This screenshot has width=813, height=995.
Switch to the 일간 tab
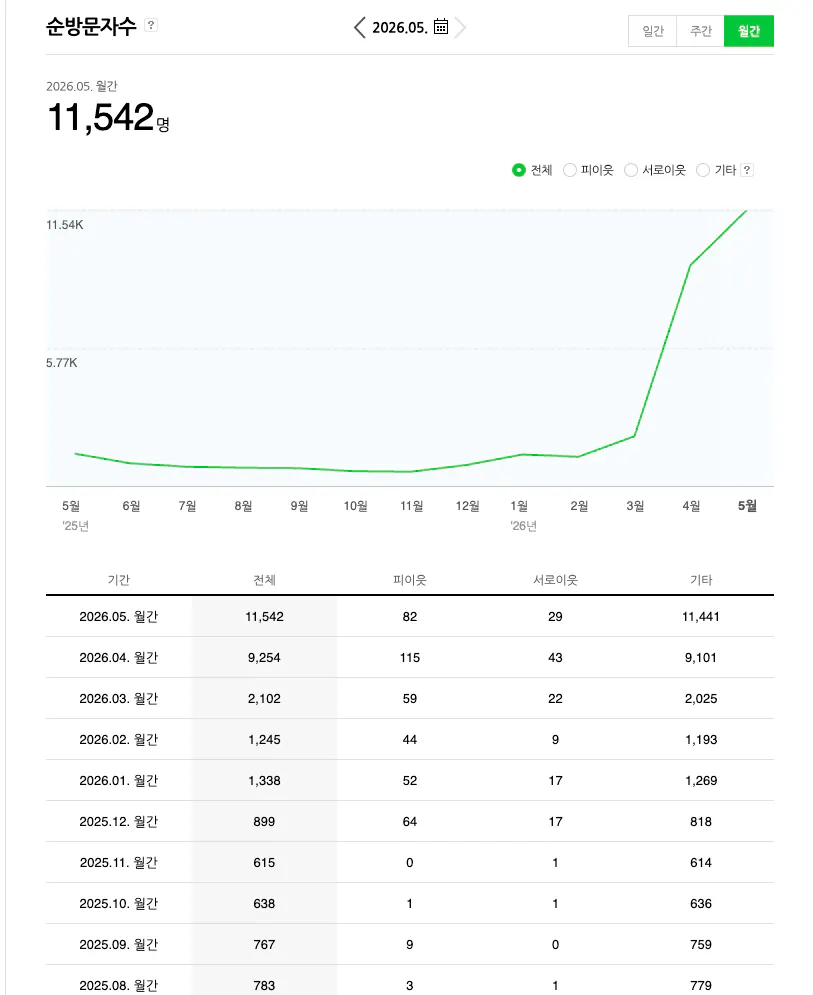coord(652,31)
